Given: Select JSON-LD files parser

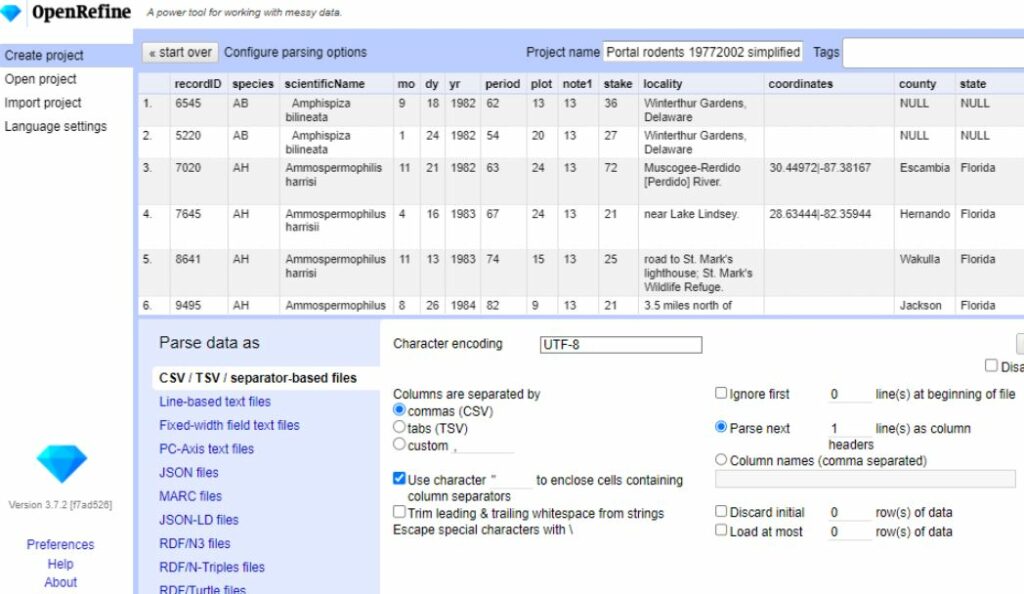Looking at the screenshot, I should [x=199, y=520].
